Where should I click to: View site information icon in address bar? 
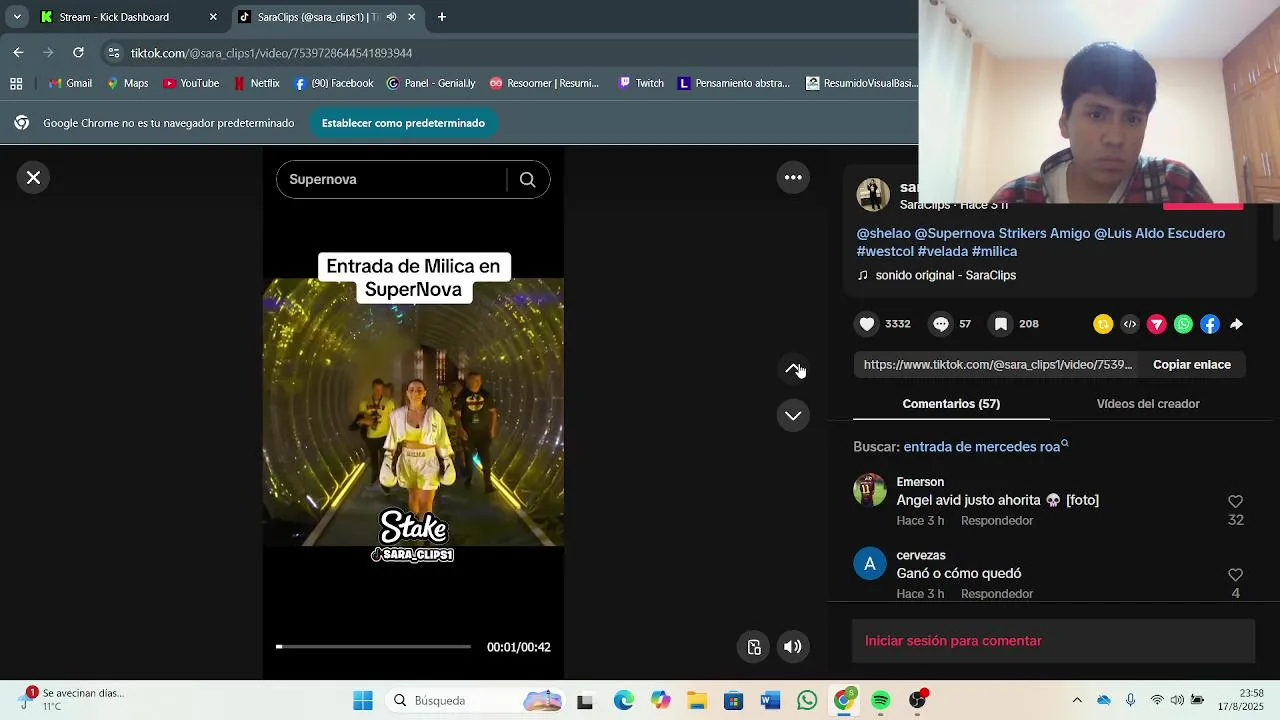(114, 53)
